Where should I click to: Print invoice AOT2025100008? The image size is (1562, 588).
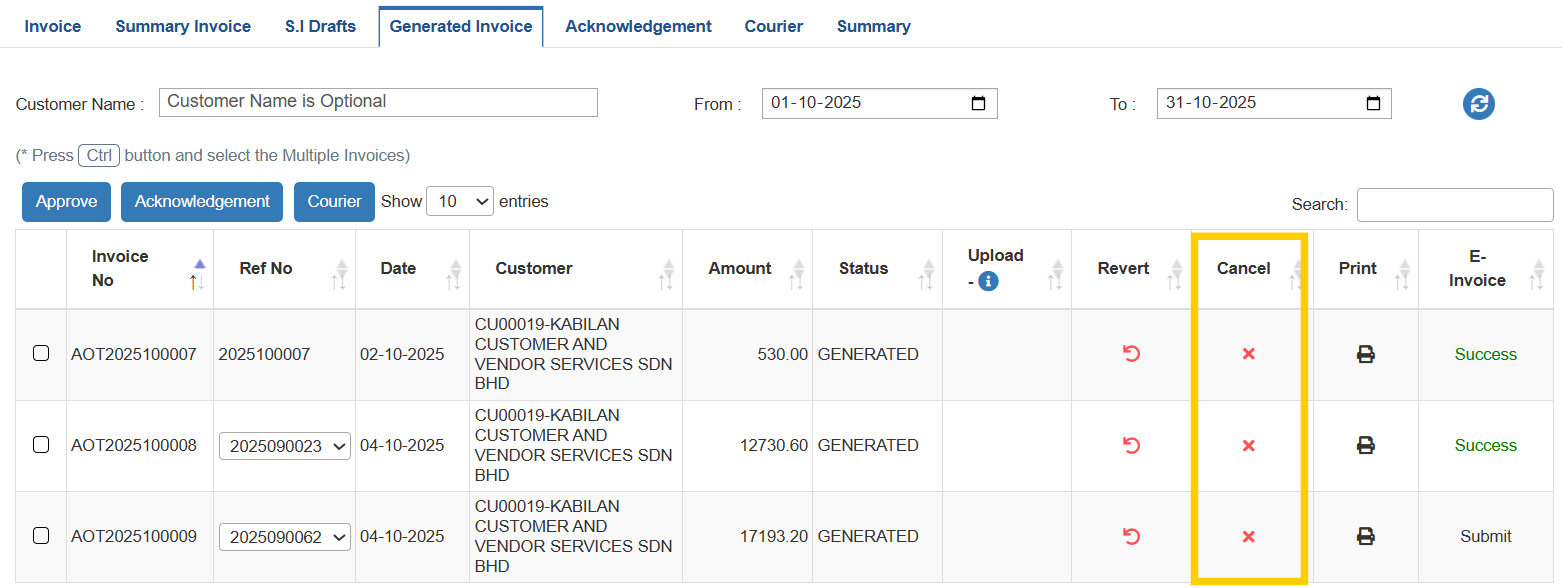1365,445
